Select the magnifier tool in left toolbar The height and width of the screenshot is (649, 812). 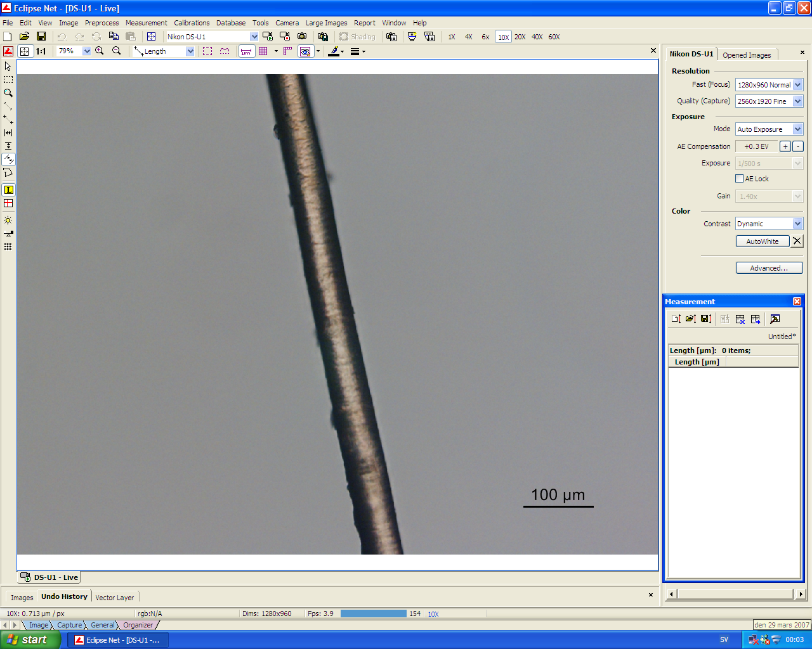(x=8, y=93)
